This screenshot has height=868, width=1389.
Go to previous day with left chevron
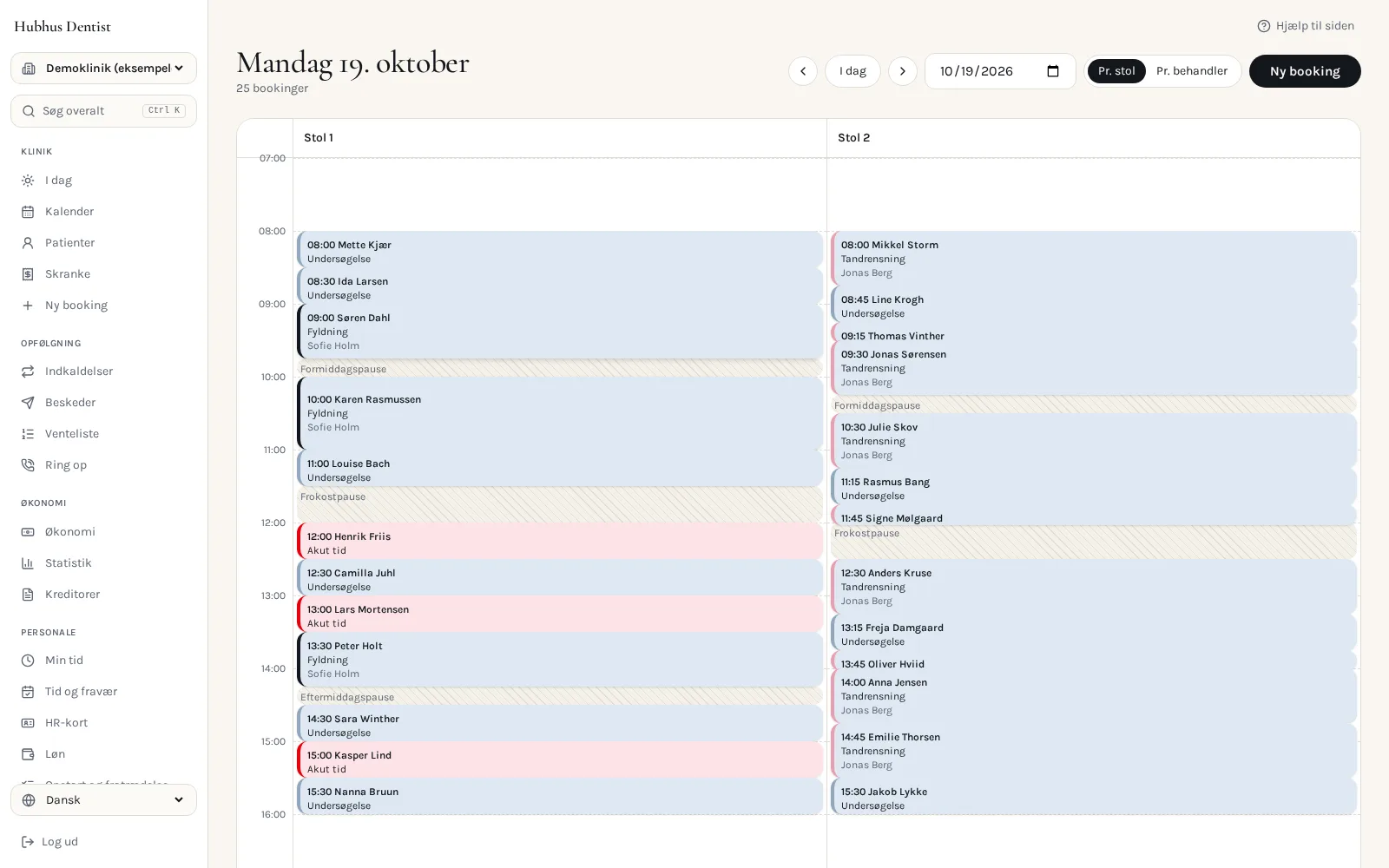pyautogui.click(x=803, y=71)
